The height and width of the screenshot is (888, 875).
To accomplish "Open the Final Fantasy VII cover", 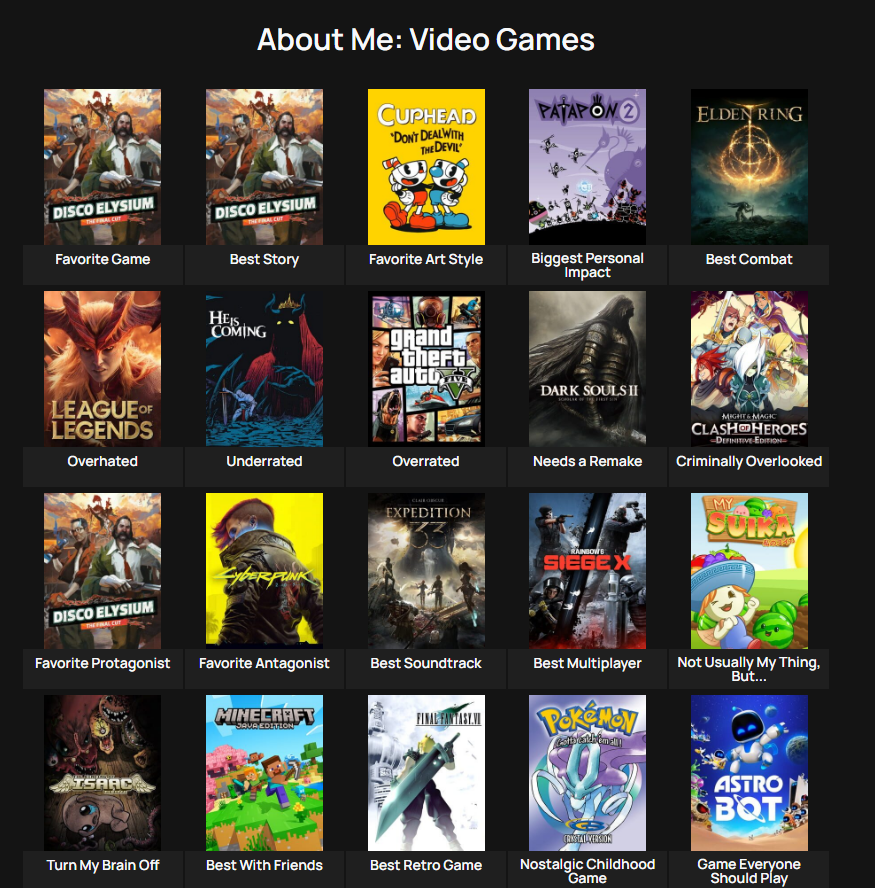I will click(426, 773).
